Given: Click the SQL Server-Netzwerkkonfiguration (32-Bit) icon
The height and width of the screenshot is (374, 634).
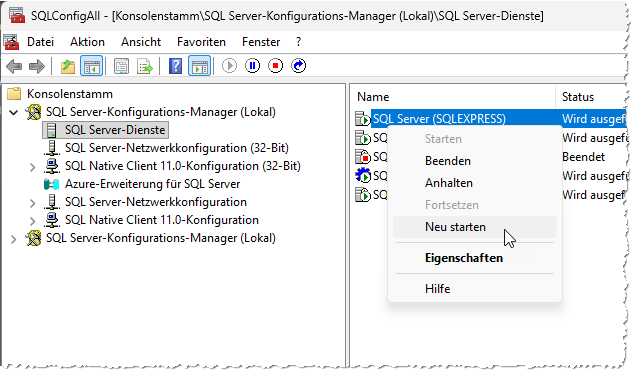Looking at the screenshot, I should point(51,148).
